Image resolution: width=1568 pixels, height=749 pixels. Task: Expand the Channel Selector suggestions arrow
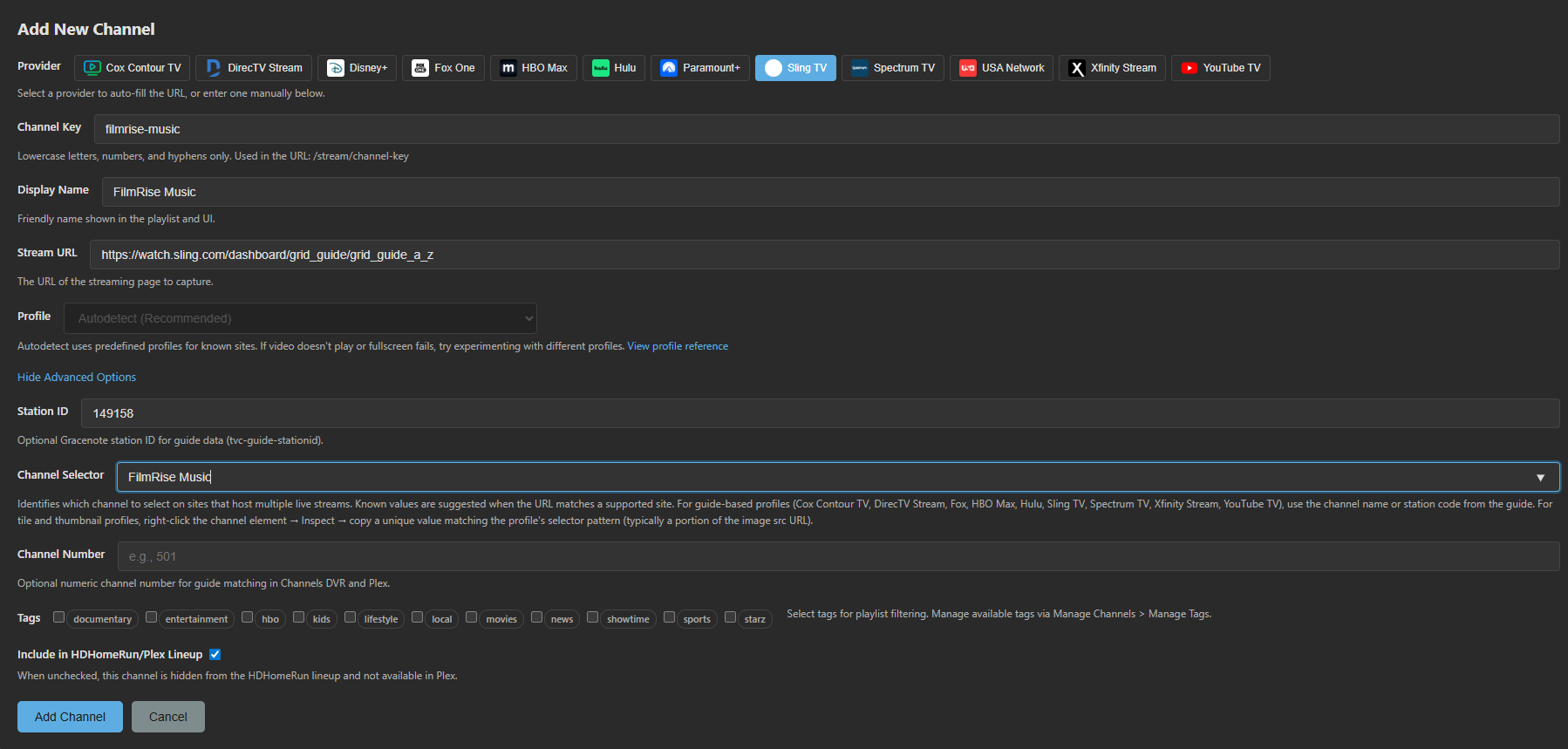point(1540,478)
